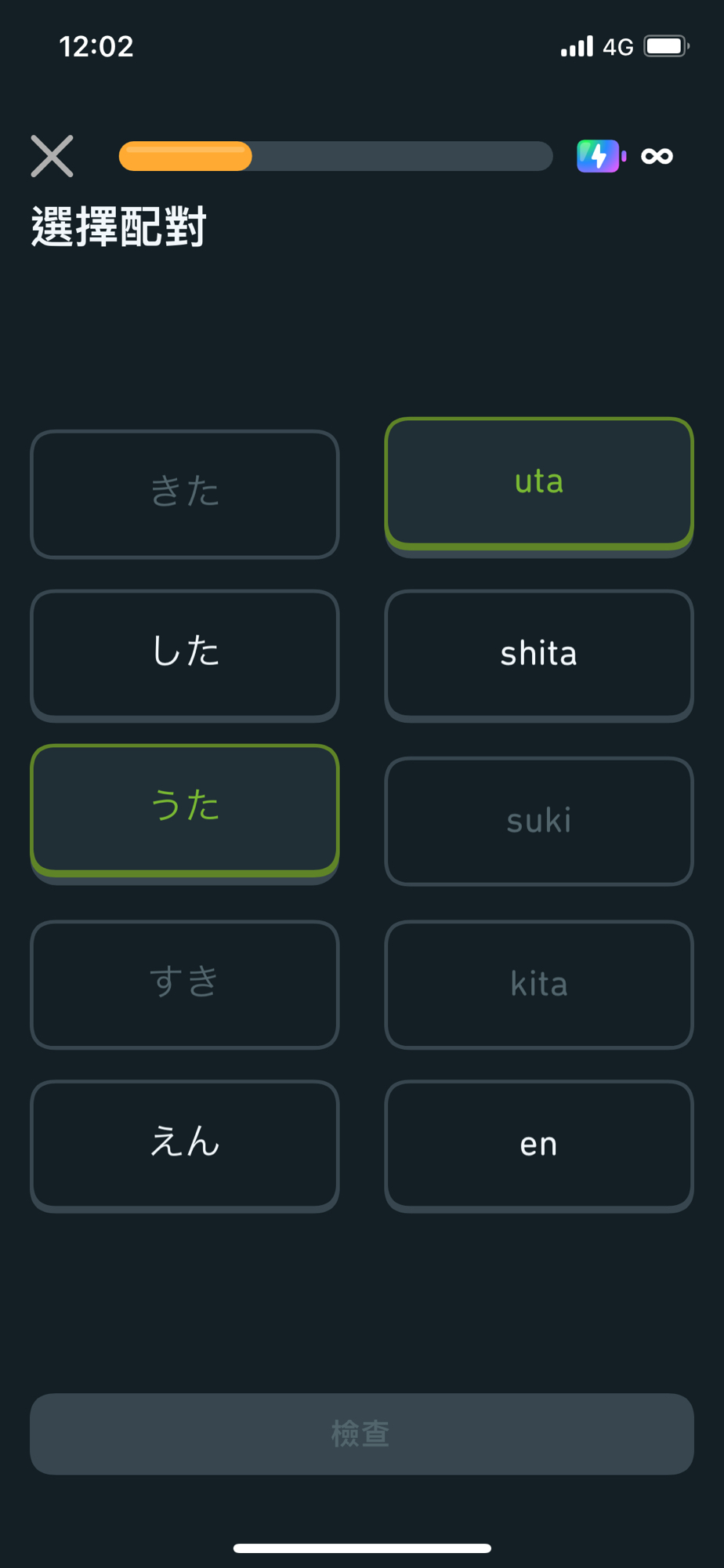Tap the kita card
This screenshot has height=1568, width=724.
[539, 983]
